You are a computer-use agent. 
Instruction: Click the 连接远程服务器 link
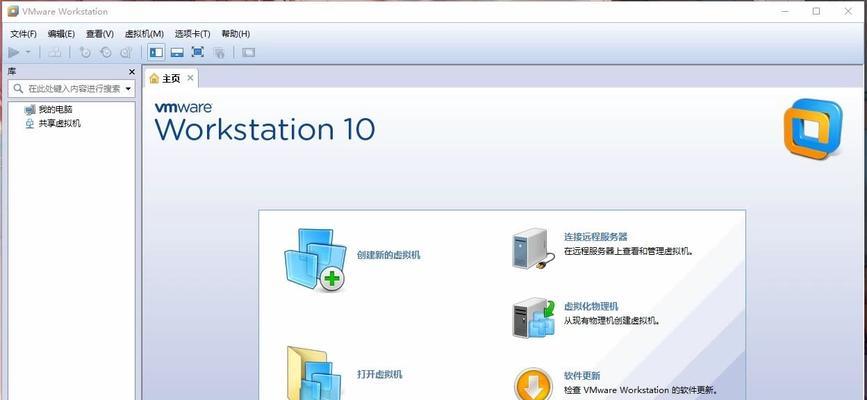[x=596, y=237]
